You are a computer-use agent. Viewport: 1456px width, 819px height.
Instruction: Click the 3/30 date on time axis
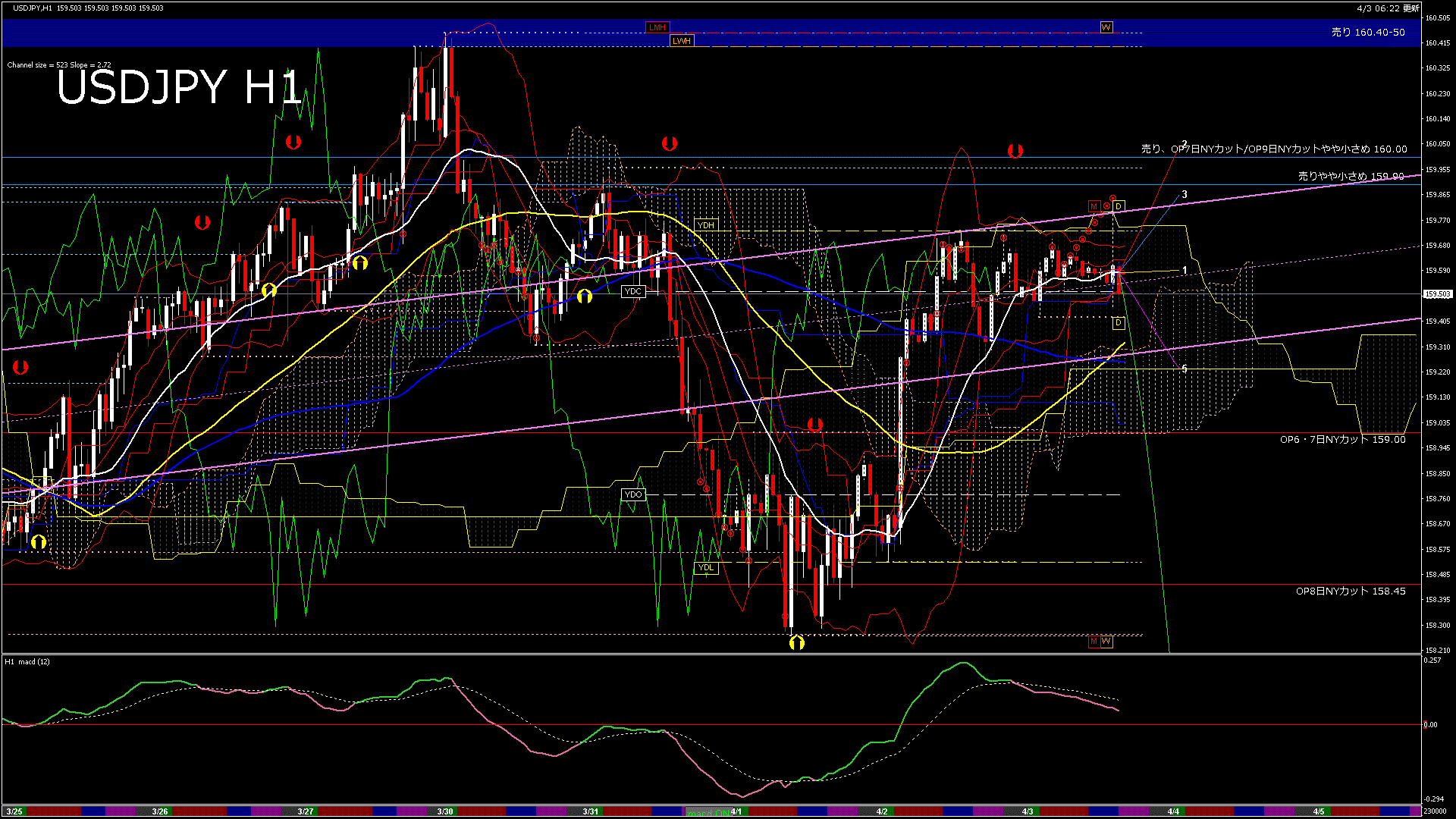[x=445, y=811]
